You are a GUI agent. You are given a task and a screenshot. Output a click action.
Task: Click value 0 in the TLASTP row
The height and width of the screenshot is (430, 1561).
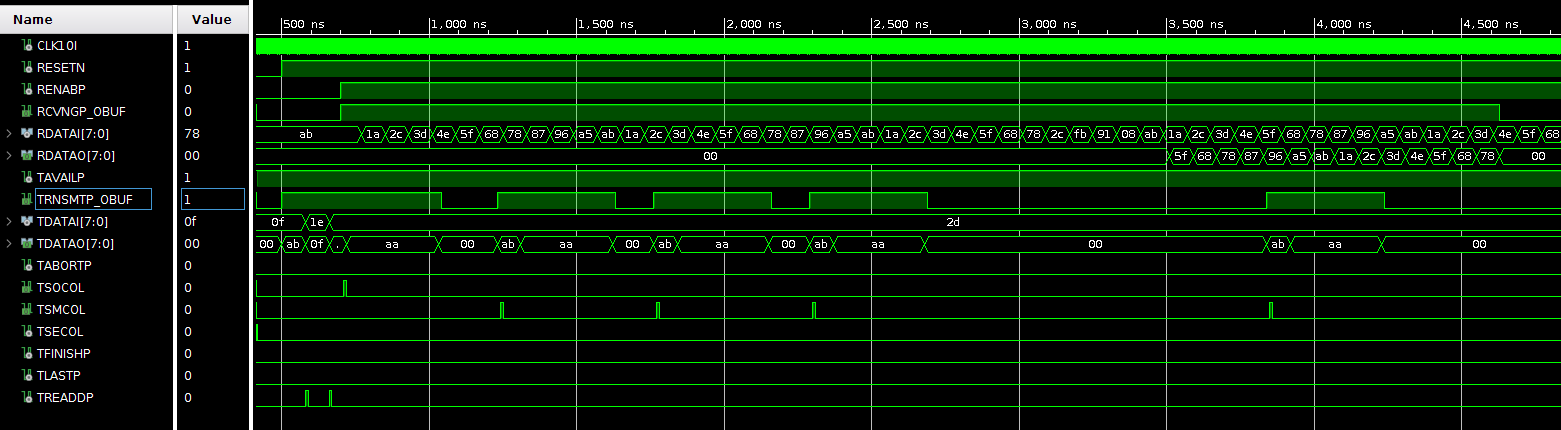(187, 376)
